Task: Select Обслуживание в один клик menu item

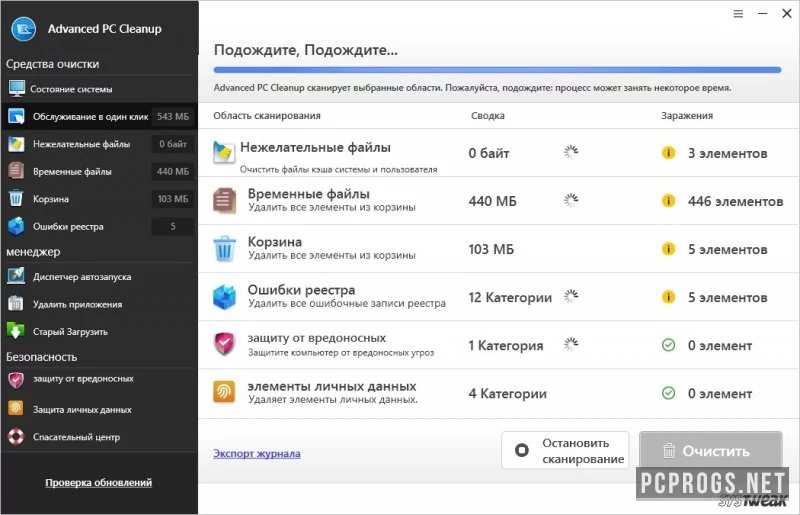Action: 99,116
